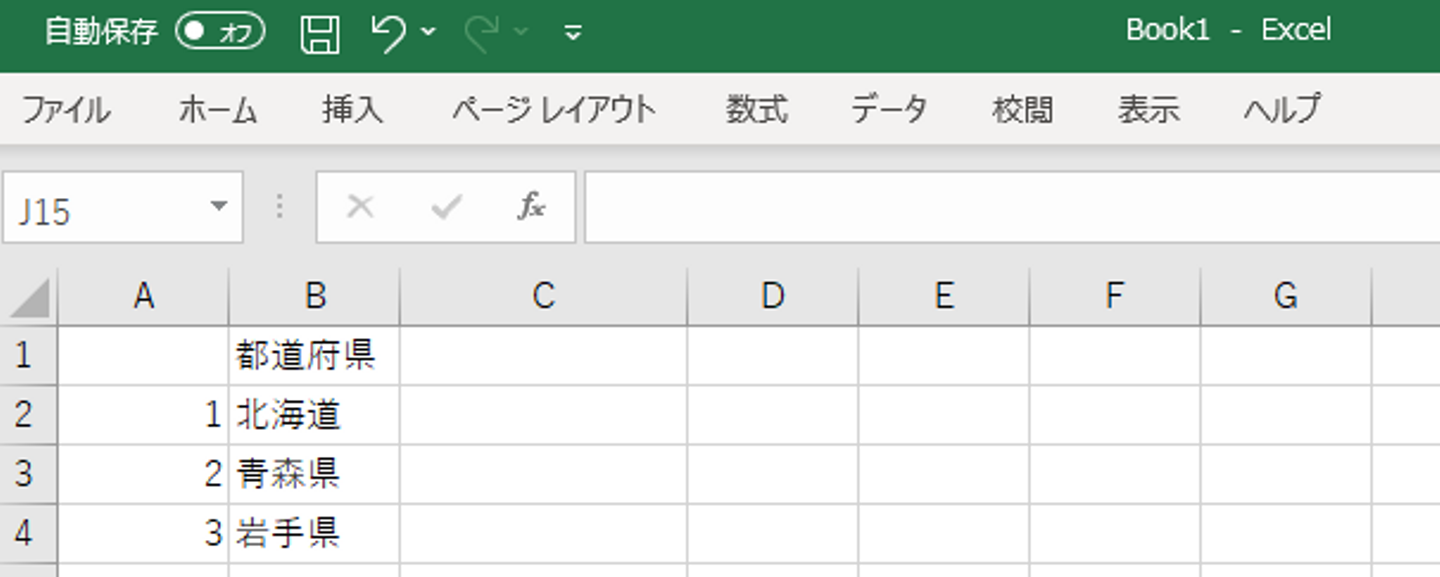Click the Select All corner triangle
This screenshot has height=577, width=1440.
pos(30,297)
